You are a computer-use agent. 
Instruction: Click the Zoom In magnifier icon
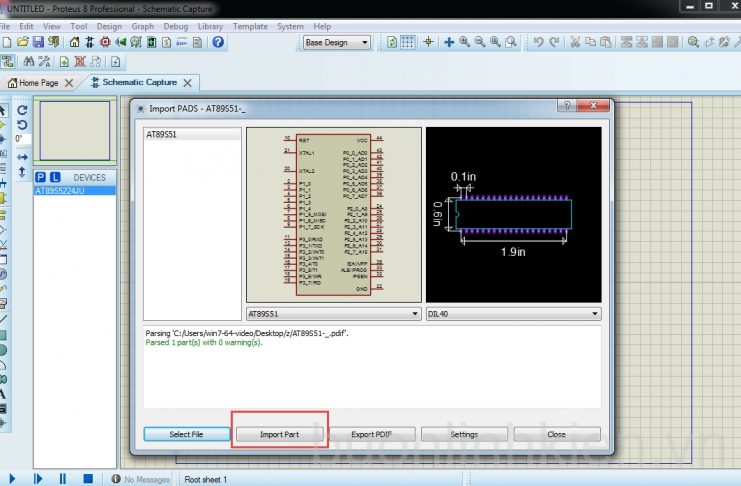pyautogui.click(x=465, y=42)
